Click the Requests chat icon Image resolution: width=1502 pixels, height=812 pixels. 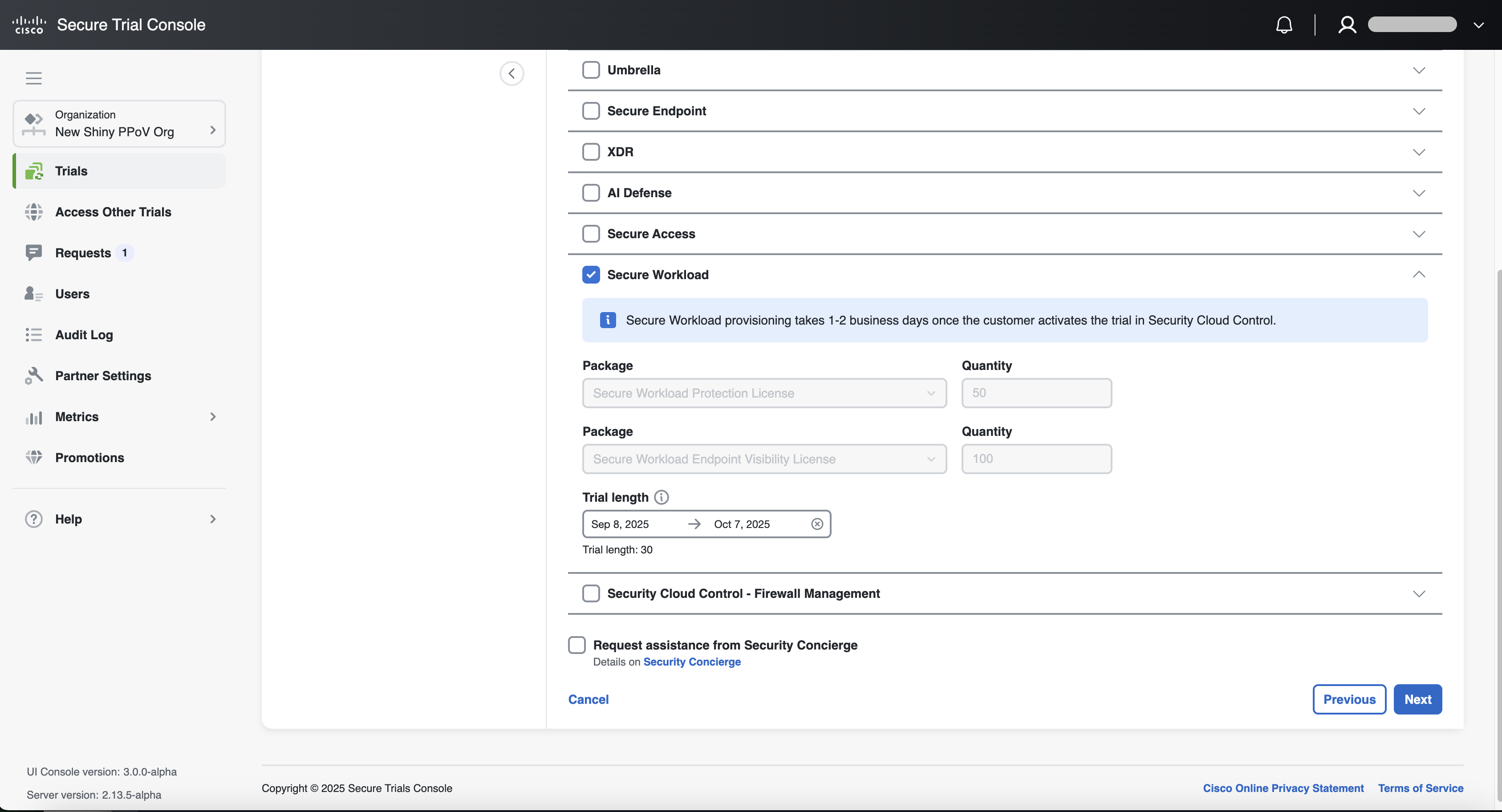(x=34, y=252)
